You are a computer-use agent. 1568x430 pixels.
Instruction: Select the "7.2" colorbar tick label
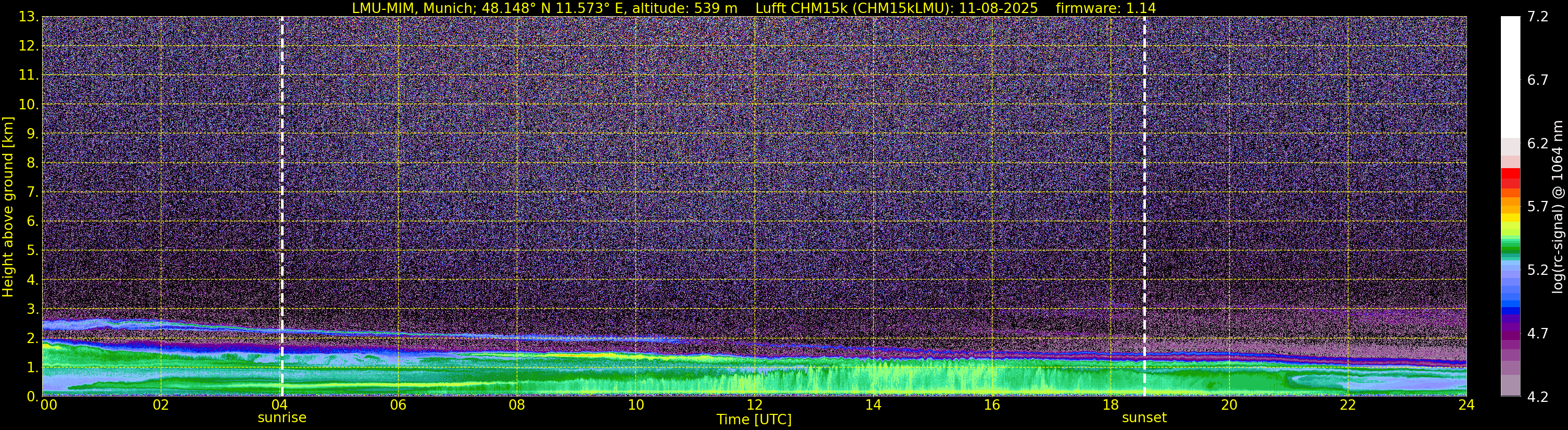tap(1538, 17)
